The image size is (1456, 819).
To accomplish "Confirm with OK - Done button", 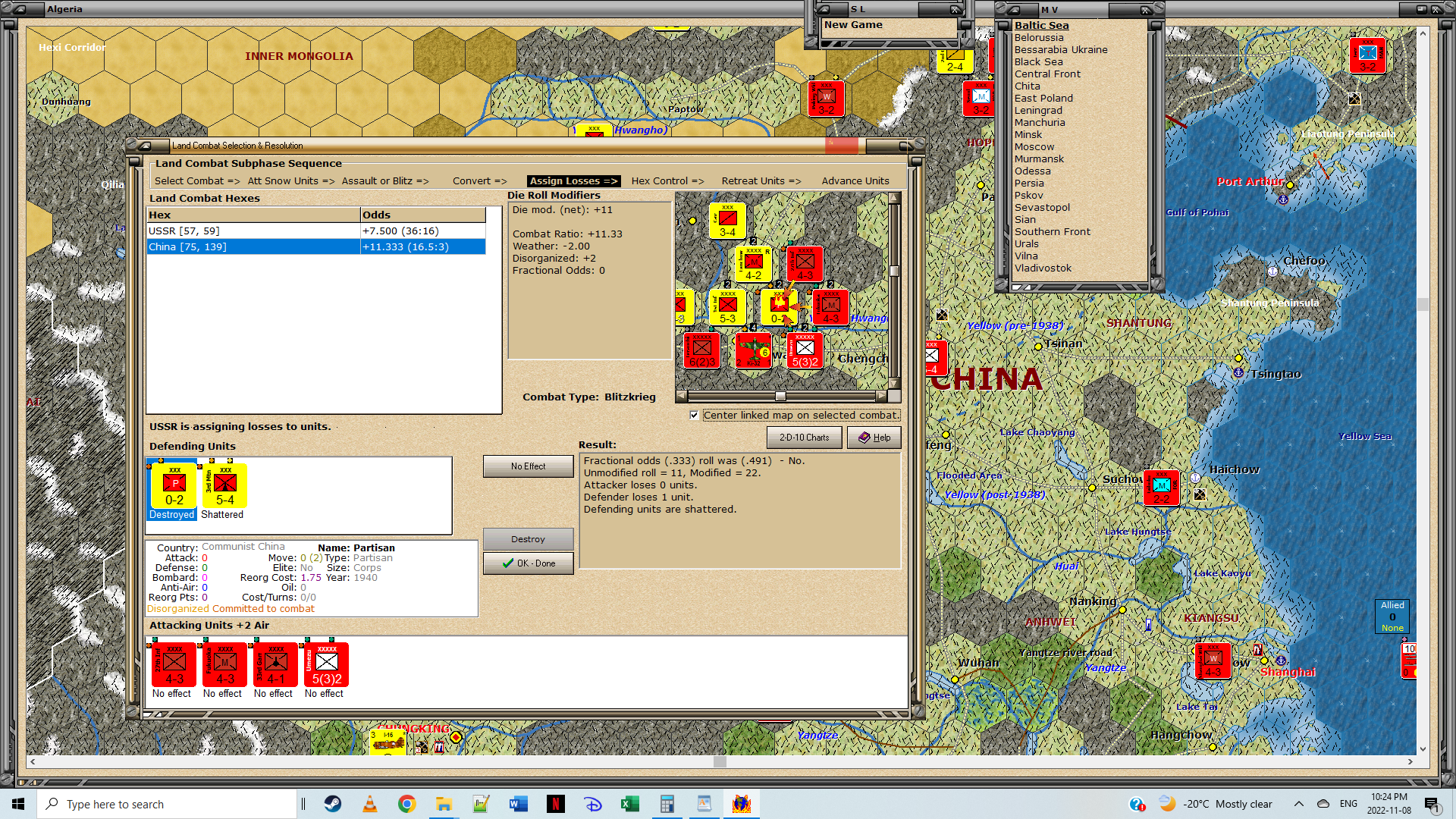I will pos(528,563).
